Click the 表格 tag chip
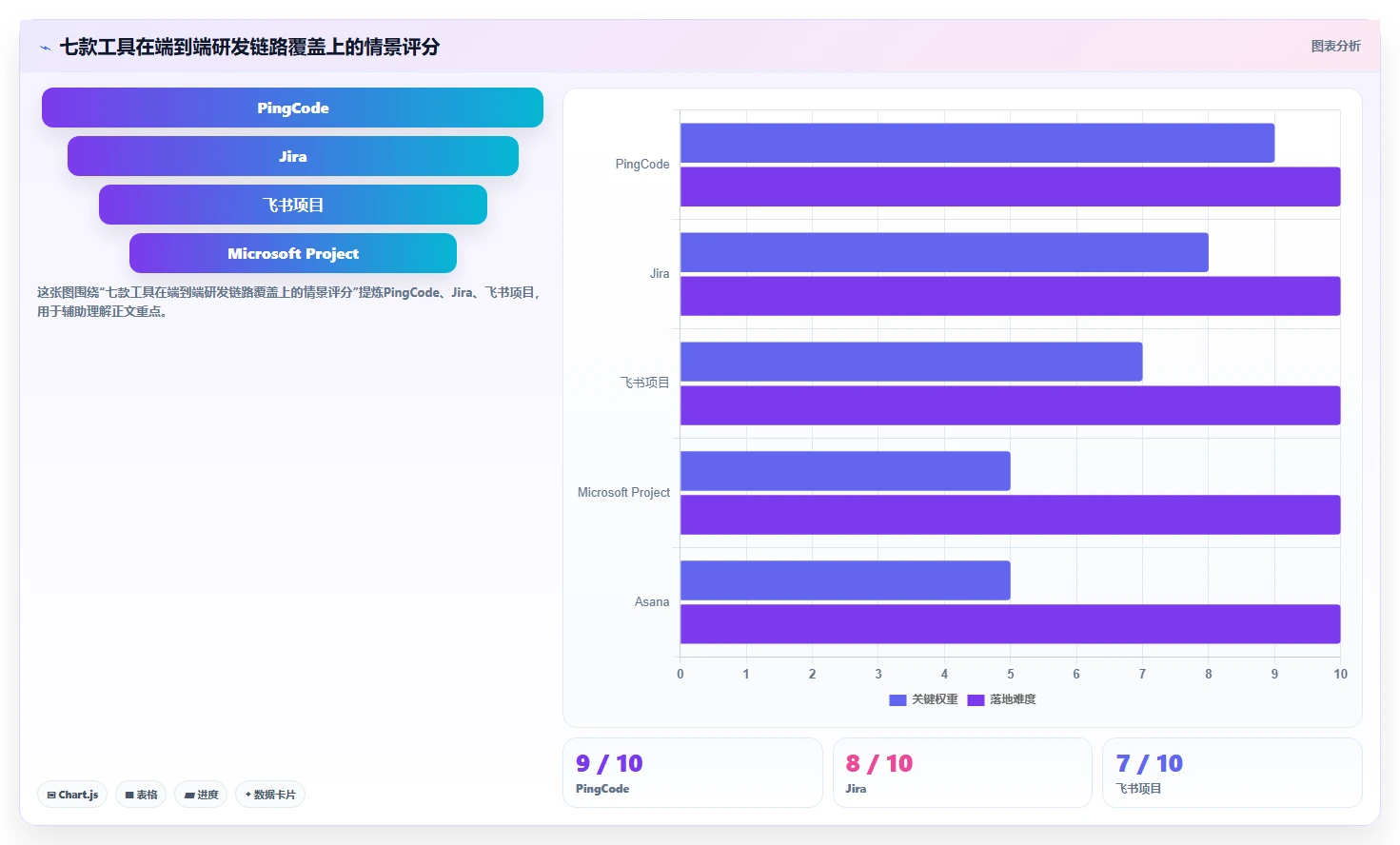Screen dimensions: 1400x845 click(141, 795)
